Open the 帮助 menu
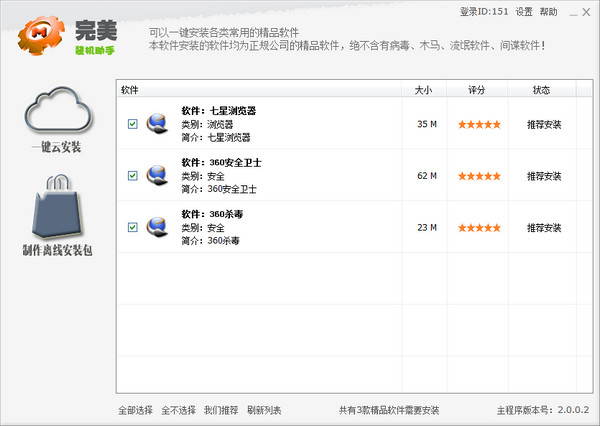The height and width of the screenshot is (426, 600). click(x=549, y=12)
